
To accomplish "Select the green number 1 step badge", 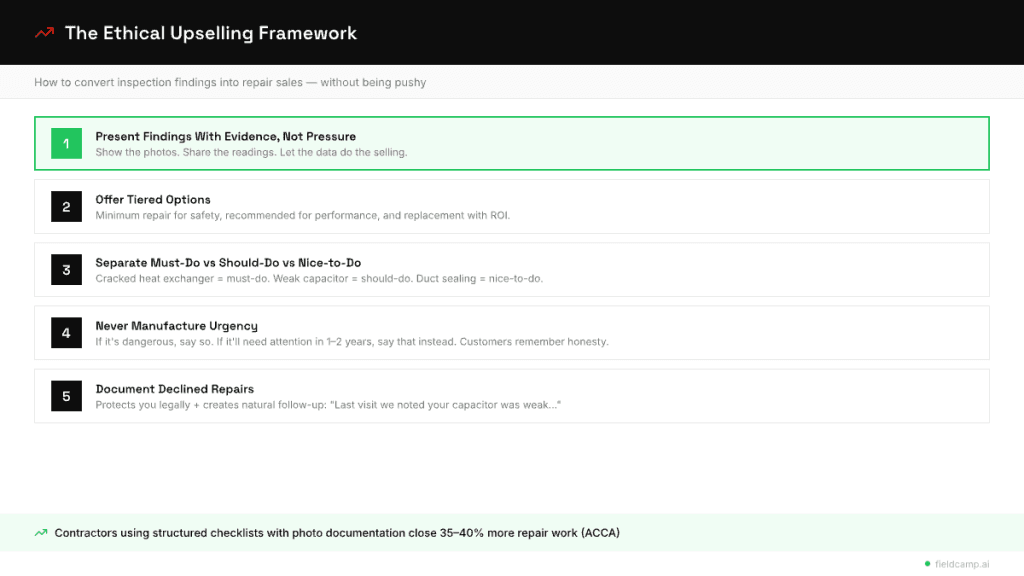I will (x=66, y=143).
